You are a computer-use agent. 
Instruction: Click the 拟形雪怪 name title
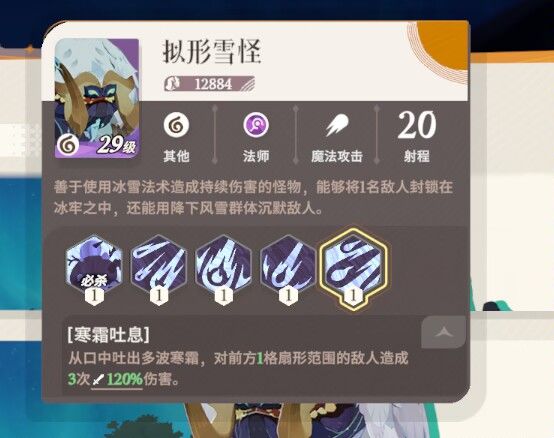211,52
